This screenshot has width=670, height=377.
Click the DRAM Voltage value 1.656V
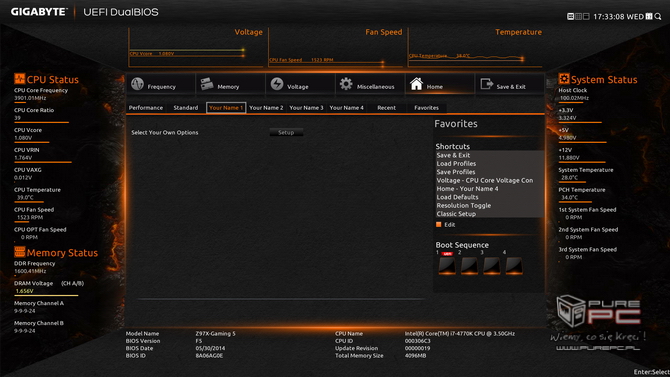point(24,291)
